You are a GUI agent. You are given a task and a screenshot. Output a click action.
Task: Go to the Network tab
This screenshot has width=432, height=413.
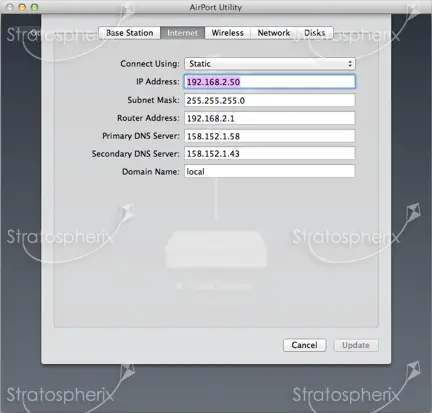pyautogui.click(x=274, y=33)
